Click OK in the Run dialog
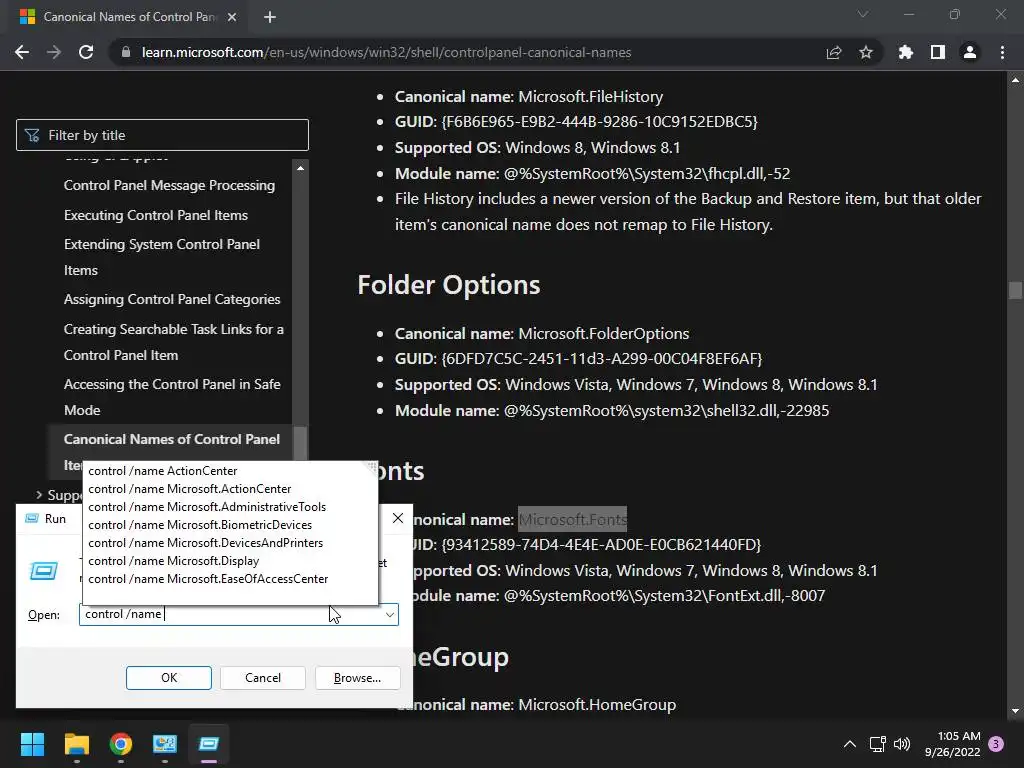 168,678
